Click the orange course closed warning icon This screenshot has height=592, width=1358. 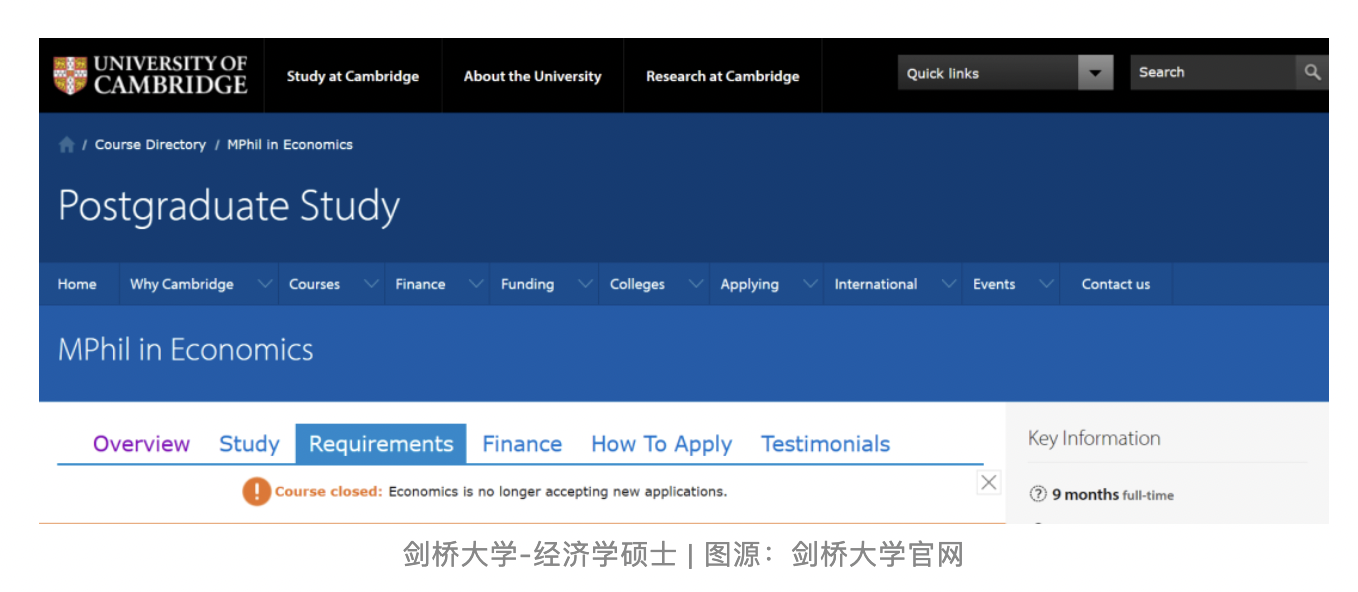click(x=257, y=491)
